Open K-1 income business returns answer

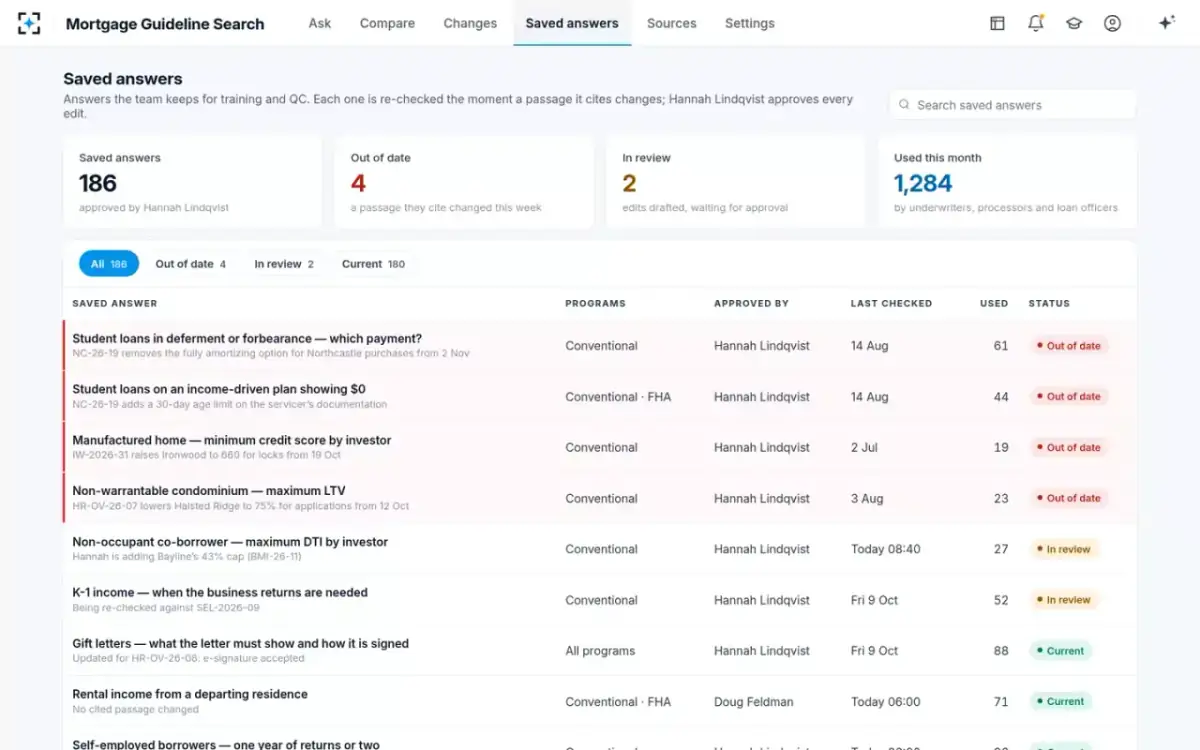pos(600,600)
